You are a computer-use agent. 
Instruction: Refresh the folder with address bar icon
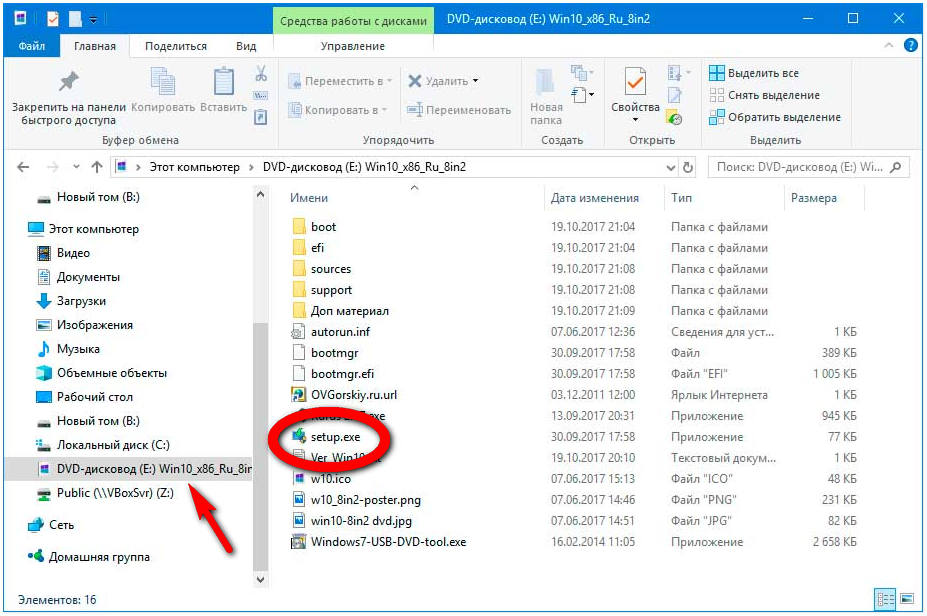tap(688, 167)
